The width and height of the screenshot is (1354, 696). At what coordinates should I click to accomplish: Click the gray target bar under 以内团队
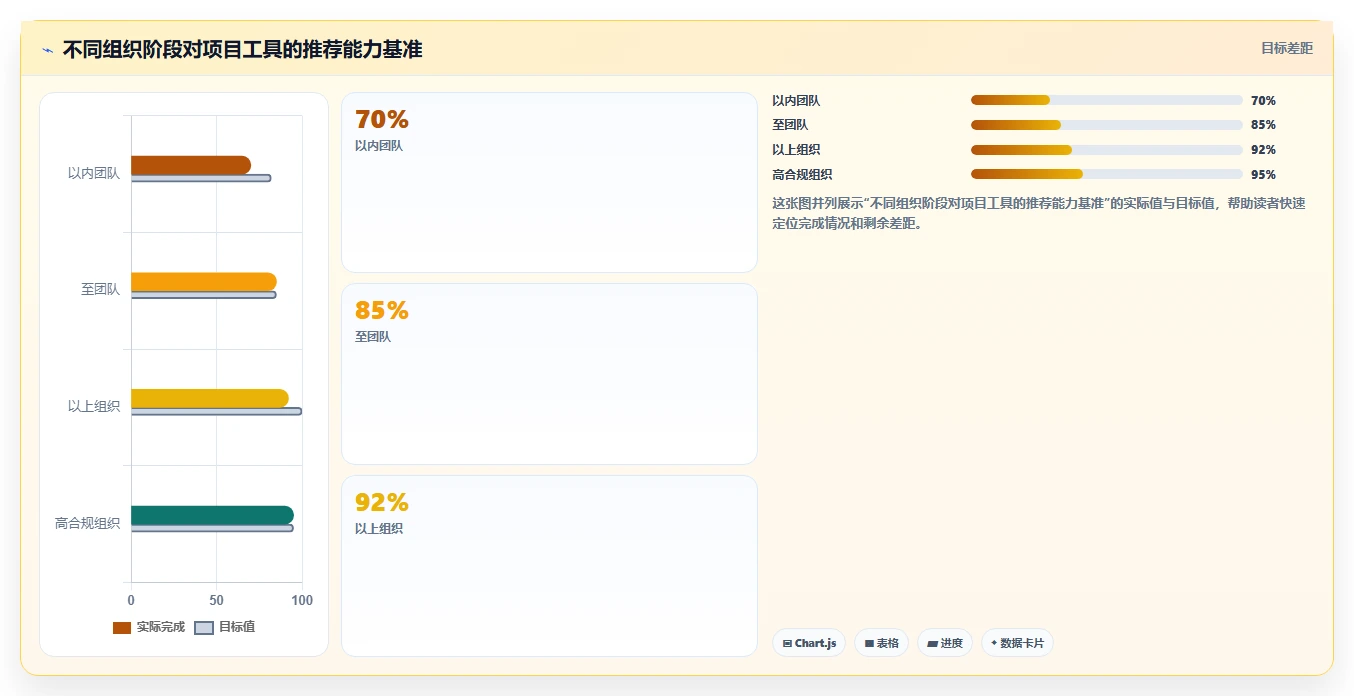point(201,178)
